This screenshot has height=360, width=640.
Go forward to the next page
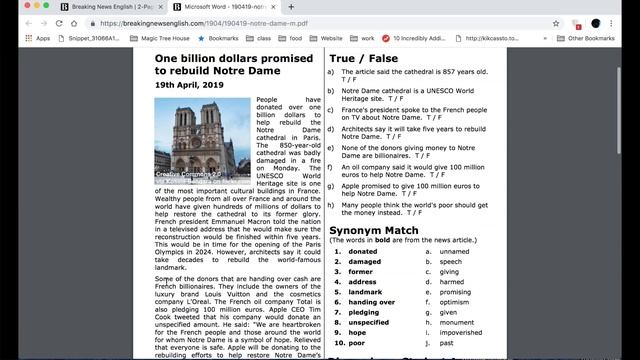[x=44, y=24]
